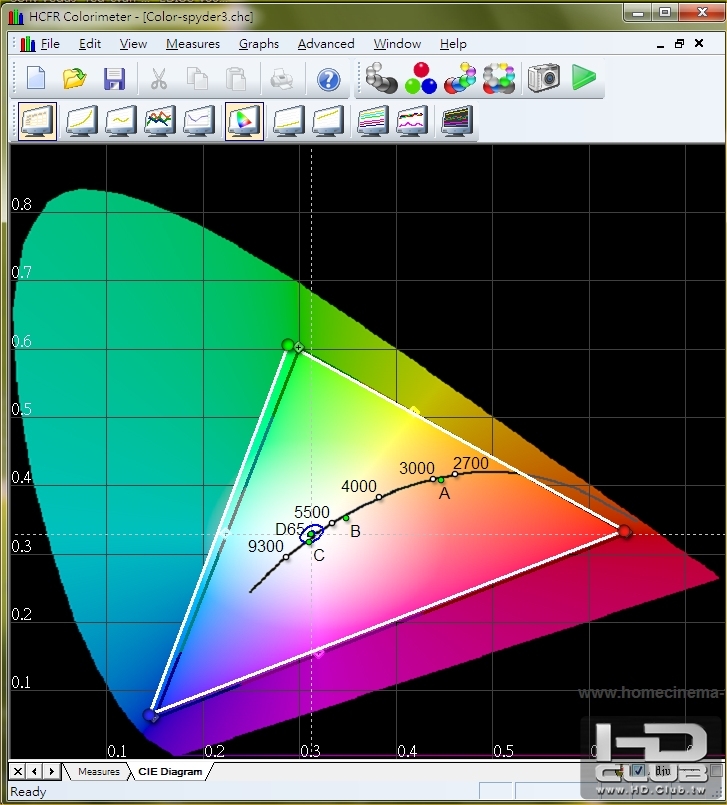Select the CIE Diagram tab
This screenshot has width=727, height=805.
coord(170,771)
